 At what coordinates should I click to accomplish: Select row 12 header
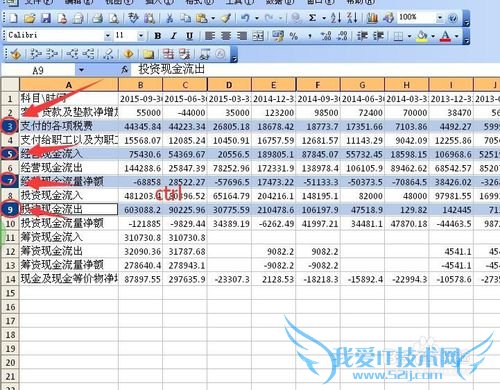coord(10,251)
